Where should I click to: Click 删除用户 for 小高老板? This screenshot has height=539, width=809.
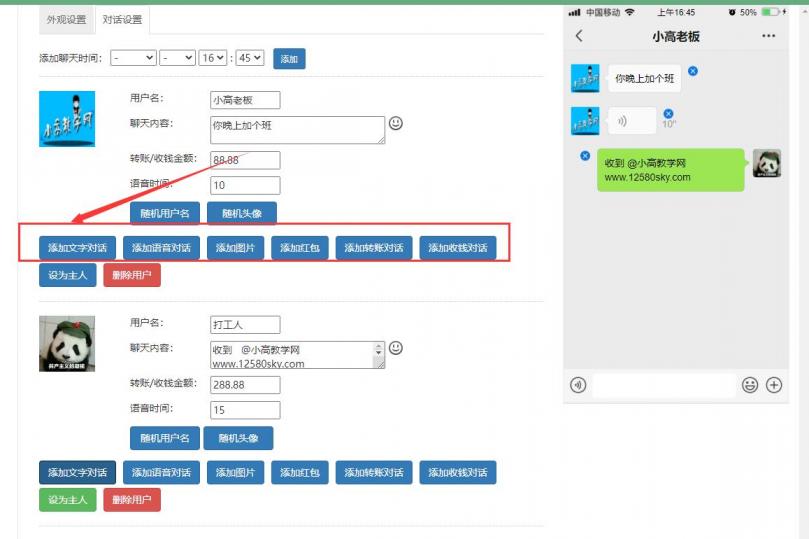[132, 275]
